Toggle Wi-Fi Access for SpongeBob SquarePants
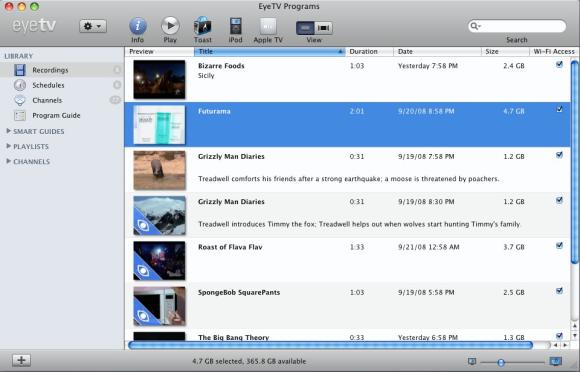 pos(559,291)
